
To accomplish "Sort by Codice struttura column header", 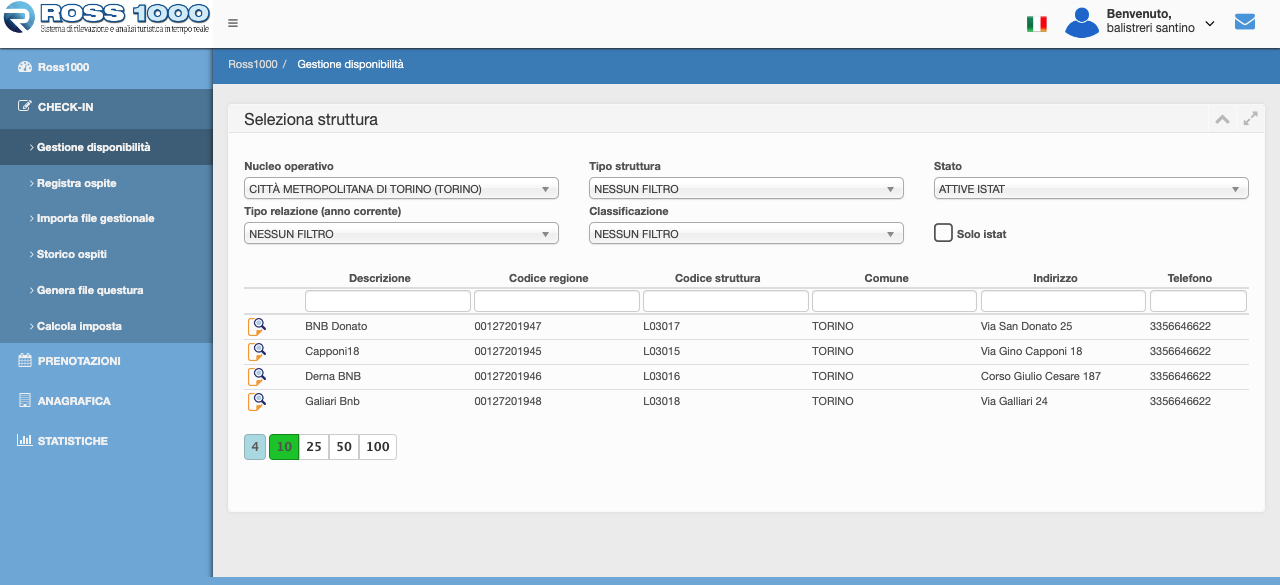I will point(717,278).
